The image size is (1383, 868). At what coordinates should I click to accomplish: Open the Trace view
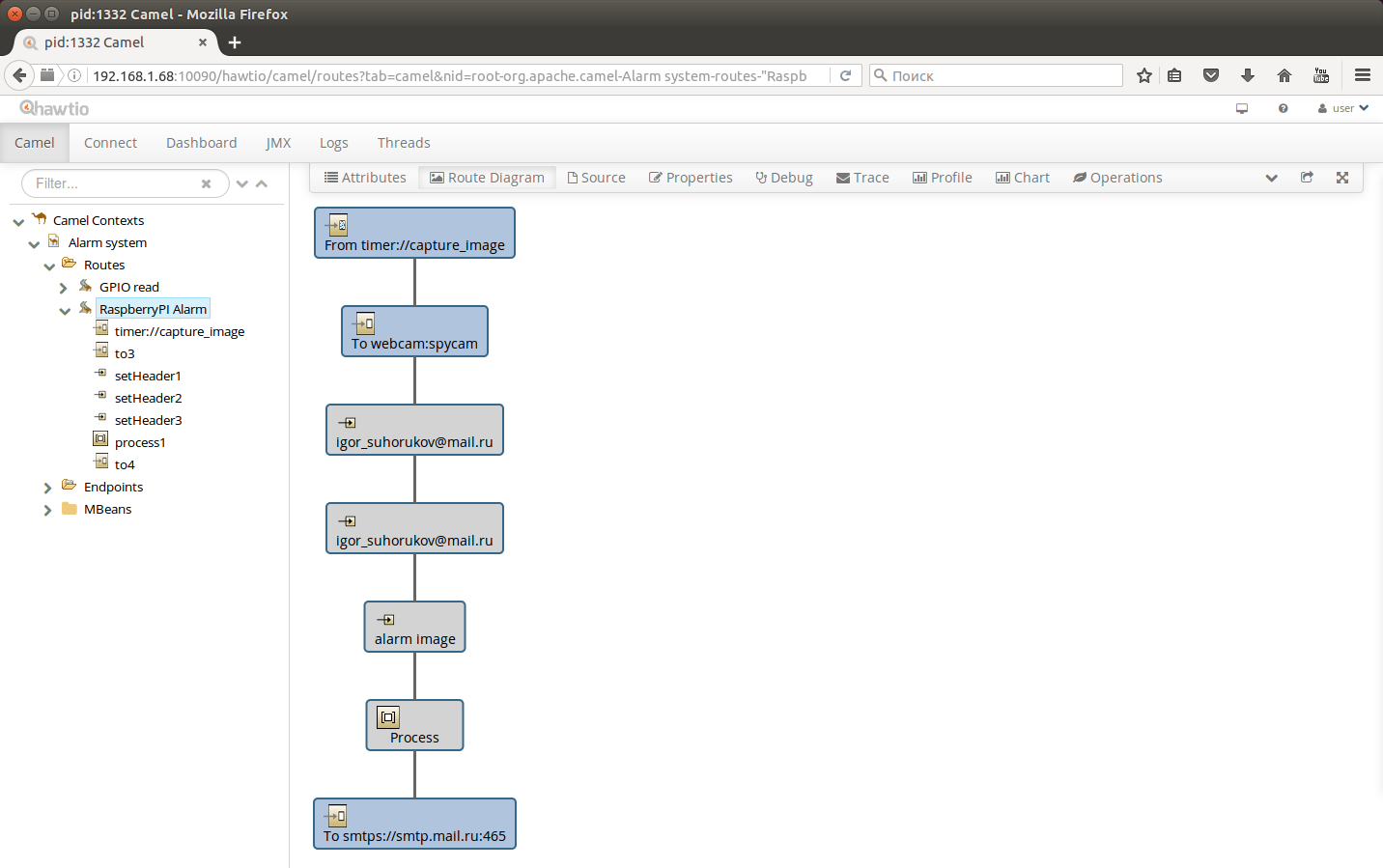coord(862,178)
